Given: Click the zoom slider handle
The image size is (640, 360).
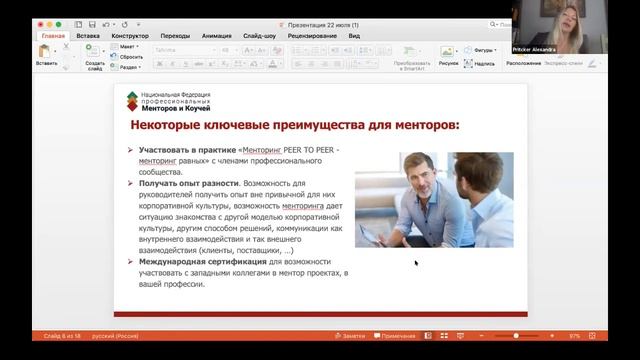Looking at the screenshot, I should tap(516, 336).
